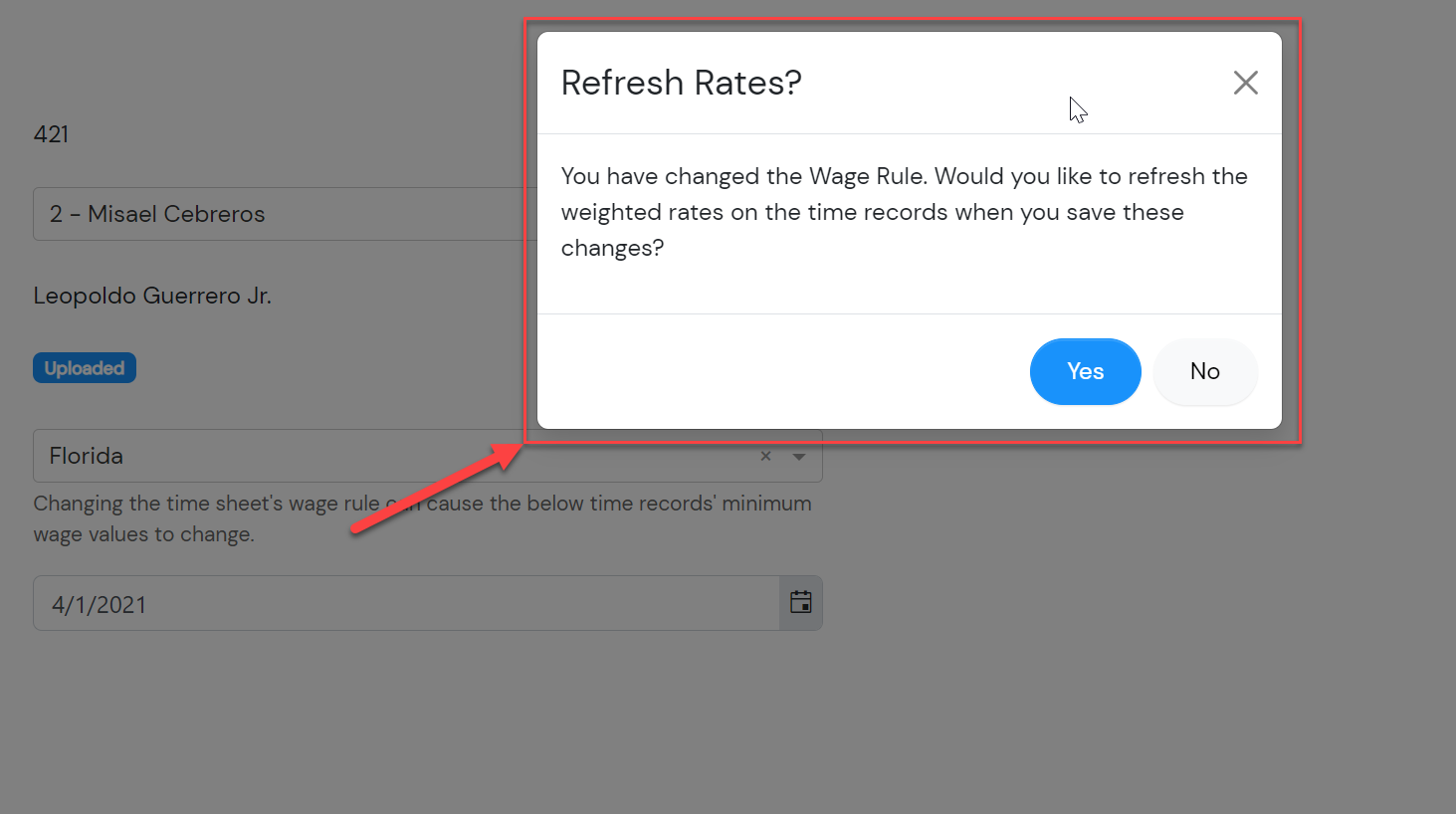Click the Uploaded status badge
Viewport: 1456px width, 814px height.
click(x=85, y=368)
